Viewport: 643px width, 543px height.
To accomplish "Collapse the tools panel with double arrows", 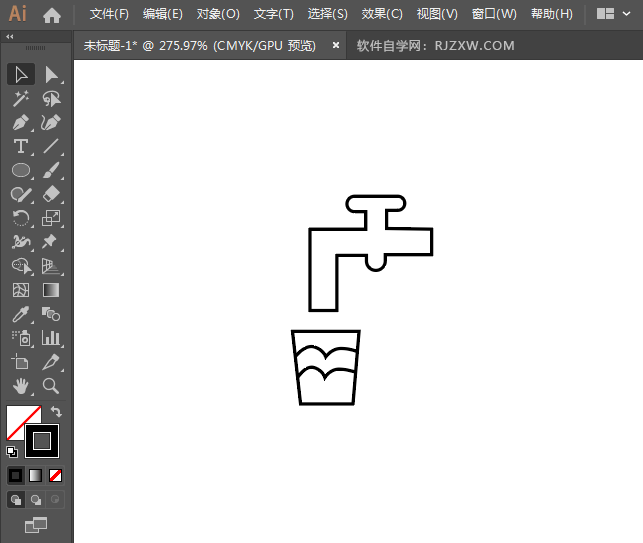I will tap(10, 37).
